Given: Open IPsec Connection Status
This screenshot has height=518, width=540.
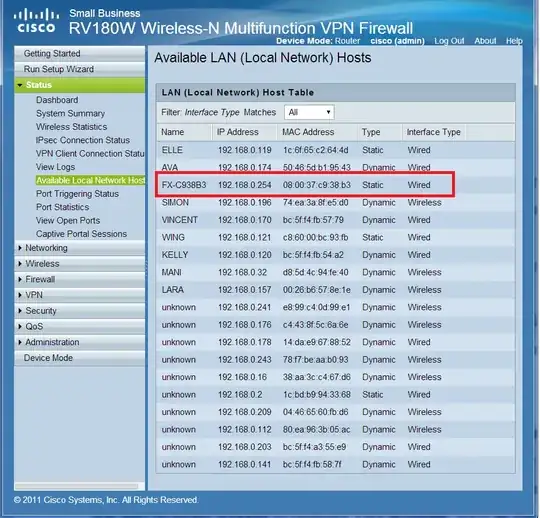Looking at the screenshot, I should pyautogui.click(x=83, y=140).
